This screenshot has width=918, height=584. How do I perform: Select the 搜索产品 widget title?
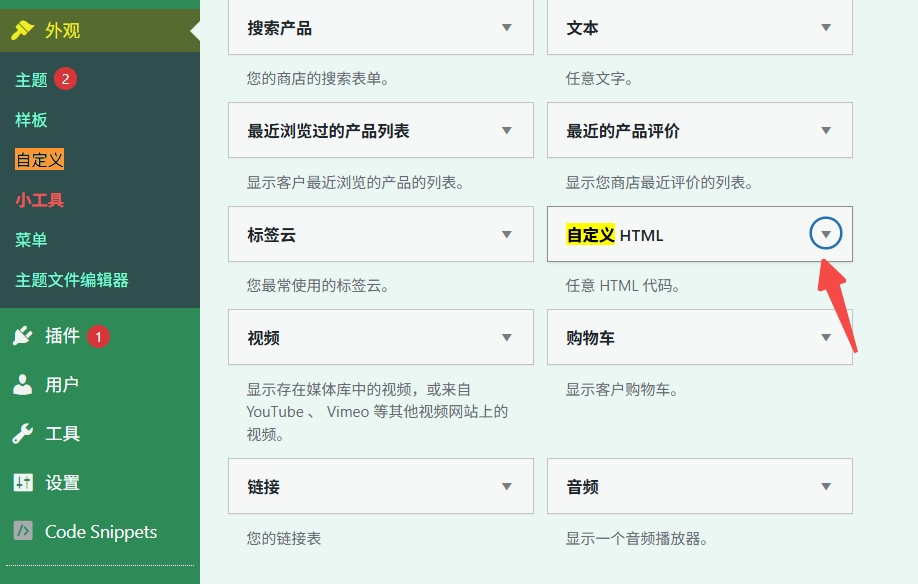click(279, 28)
